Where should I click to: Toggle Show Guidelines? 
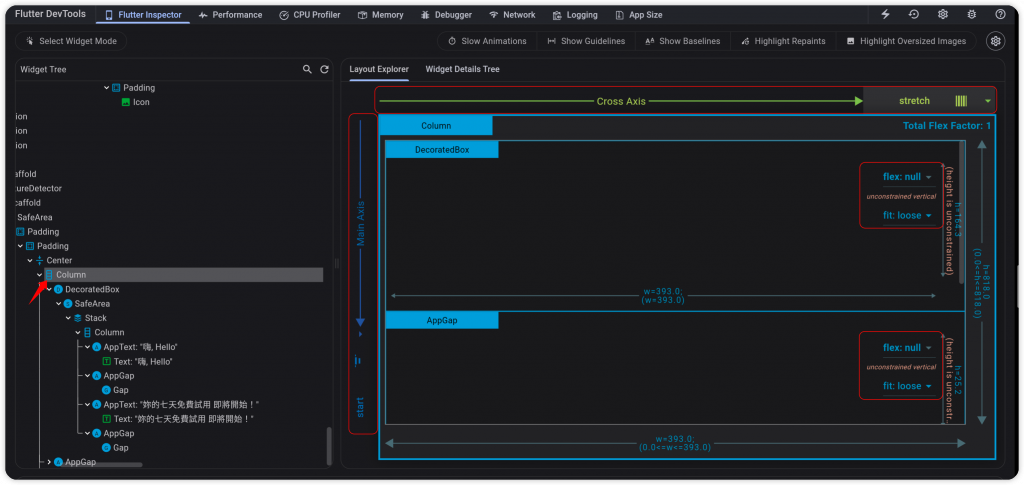coord(586,41)
